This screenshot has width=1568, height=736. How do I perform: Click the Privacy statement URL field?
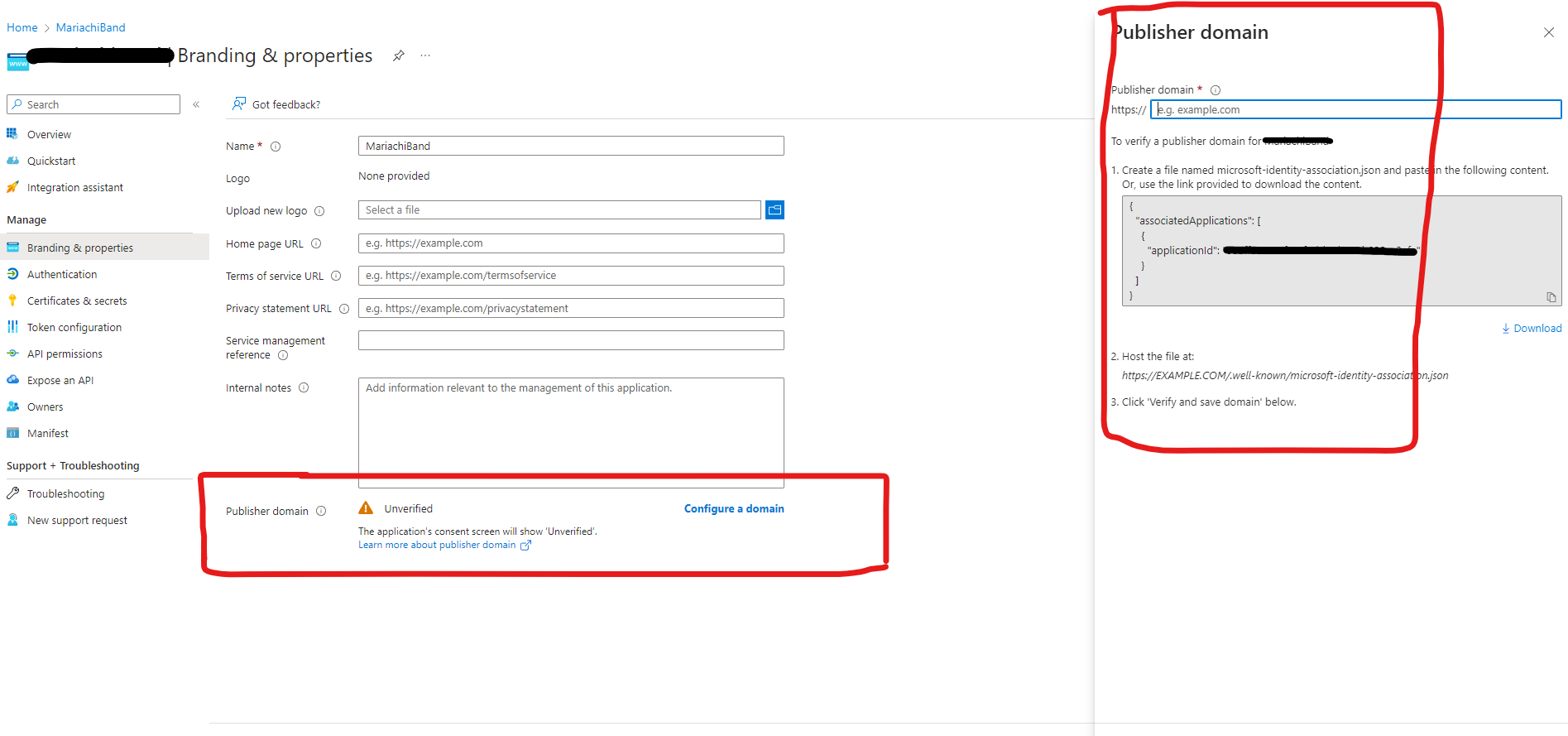tap(571, 308)
